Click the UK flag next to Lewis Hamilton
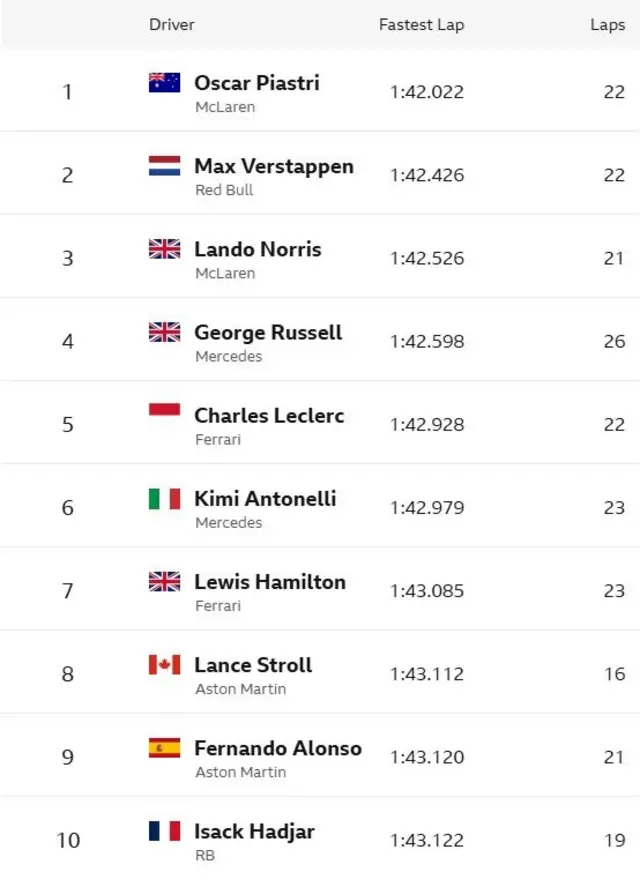The height and width of the screenshot is (887, 640). [164, 582]
